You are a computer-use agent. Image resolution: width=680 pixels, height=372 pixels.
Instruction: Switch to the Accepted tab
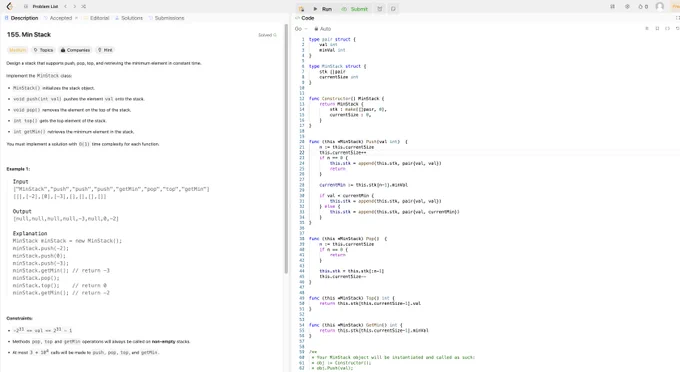58,18
